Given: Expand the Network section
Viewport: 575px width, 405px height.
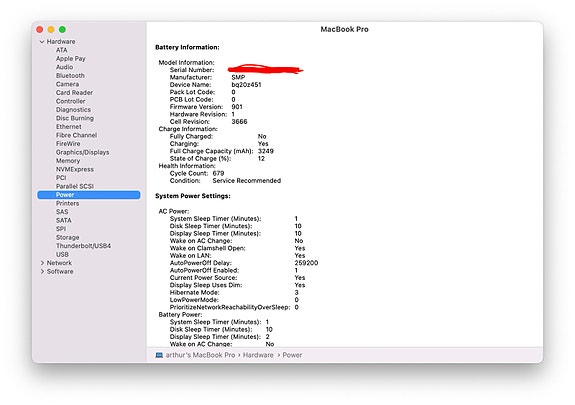Looking at the screenshot, I should 42,263.
